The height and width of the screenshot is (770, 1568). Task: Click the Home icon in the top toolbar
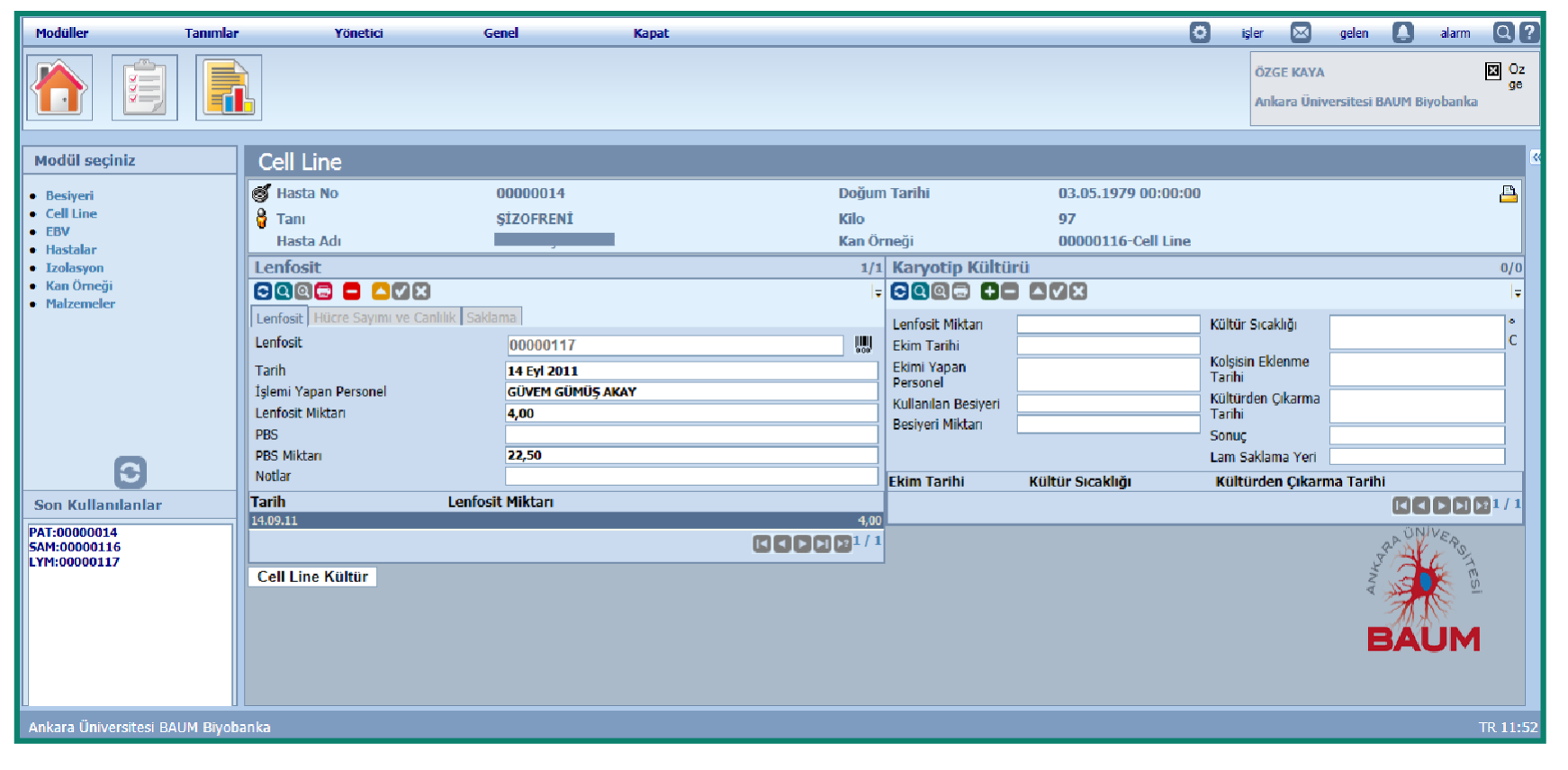(x=59, y=87)
